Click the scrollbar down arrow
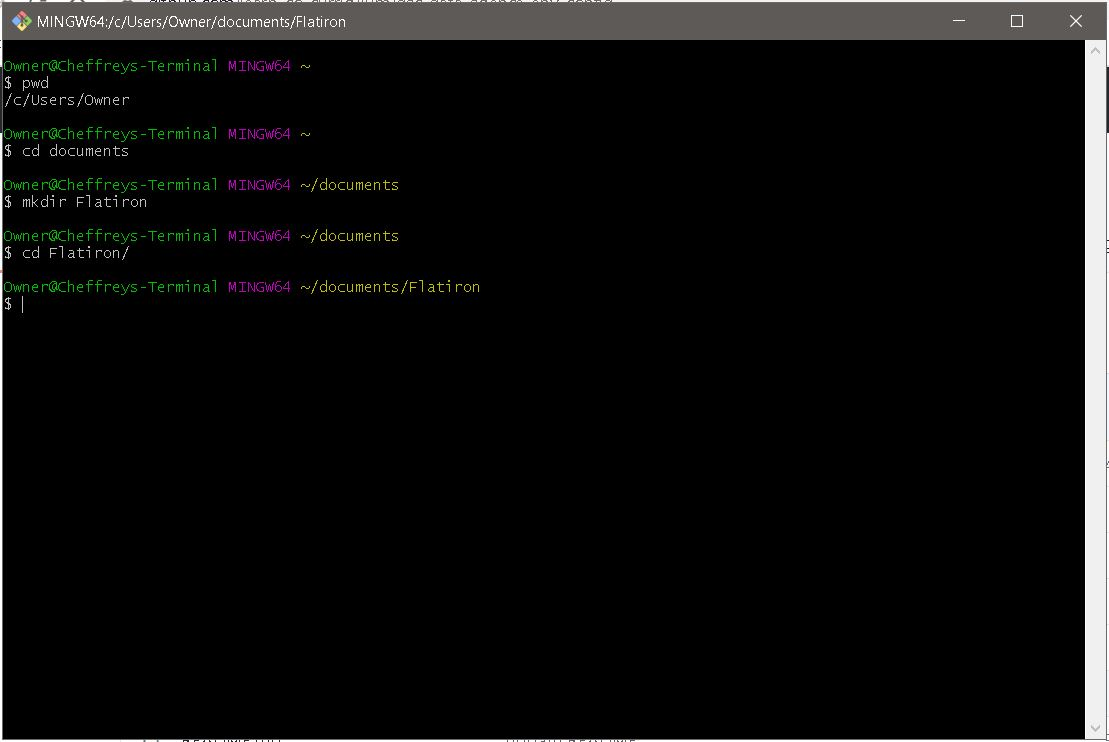Viewport: 1109px width, 742px height. (x=1095, y=728)
